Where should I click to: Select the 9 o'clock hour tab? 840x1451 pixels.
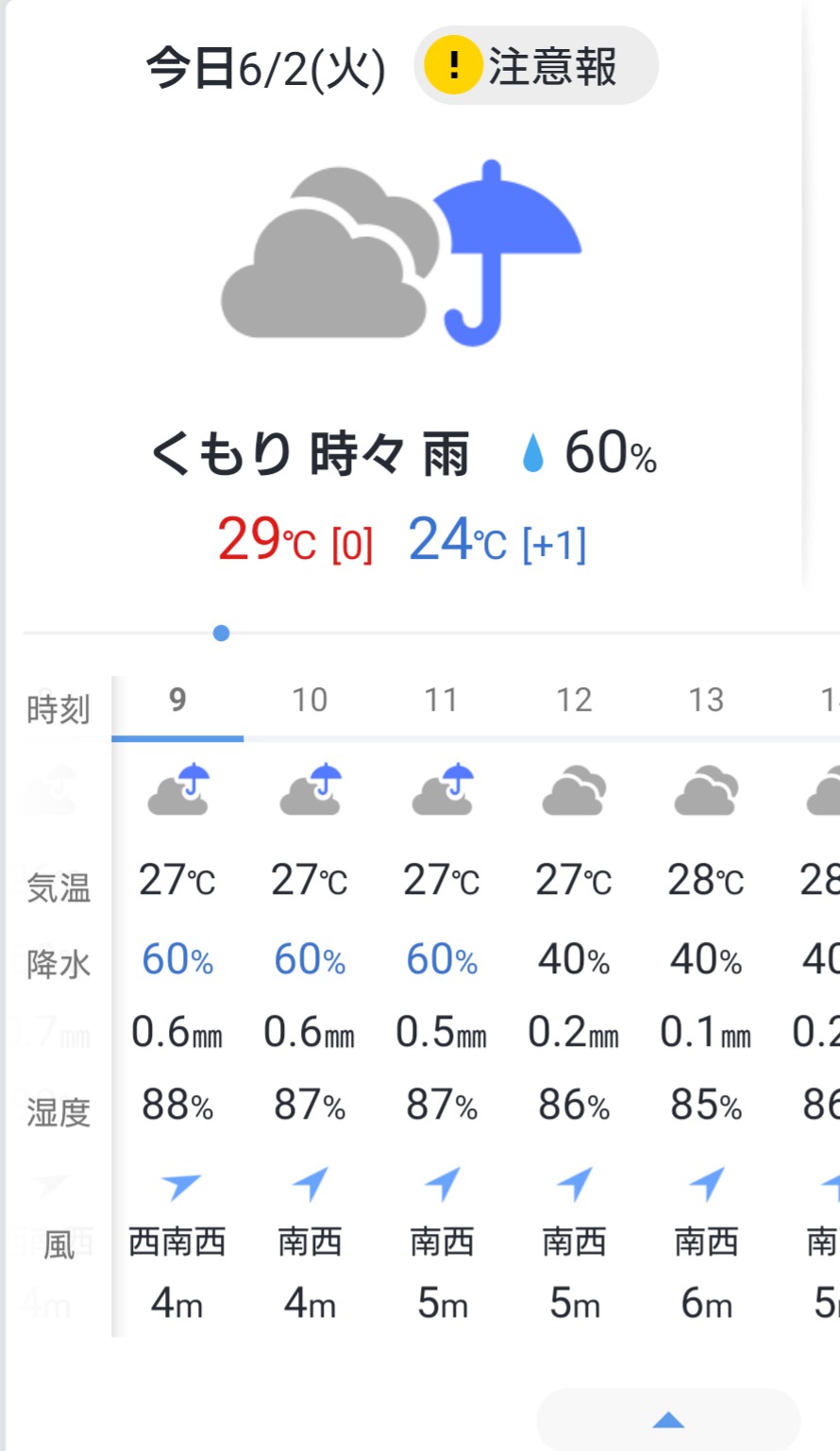[x=177, y=700]
